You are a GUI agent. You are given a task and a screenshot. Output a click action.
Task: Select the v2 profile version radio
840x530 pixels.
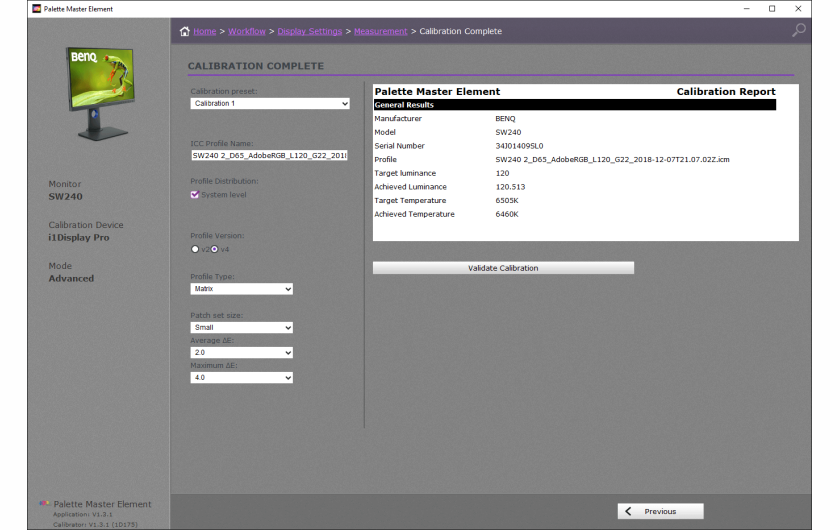pos(195,249)
